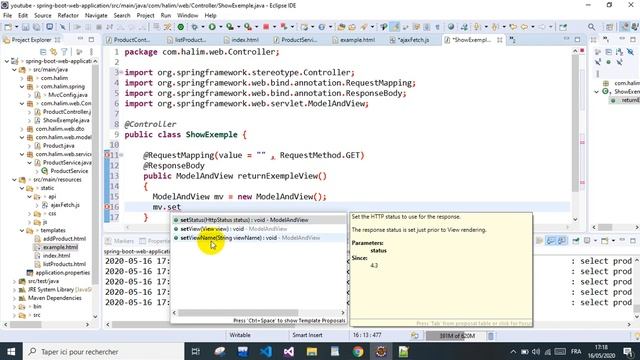
Task: Collapse the src/main/java folder
Action: pos(14,70)
